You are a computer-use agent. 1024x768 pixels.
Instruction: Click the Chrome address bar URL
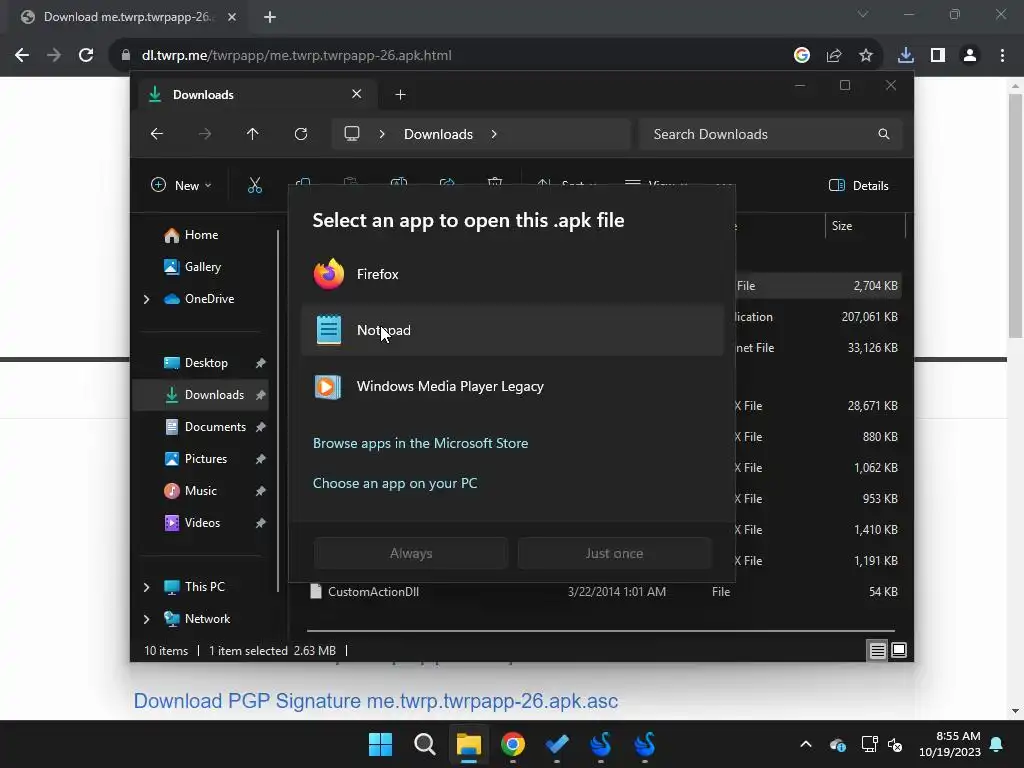(296, 56)
